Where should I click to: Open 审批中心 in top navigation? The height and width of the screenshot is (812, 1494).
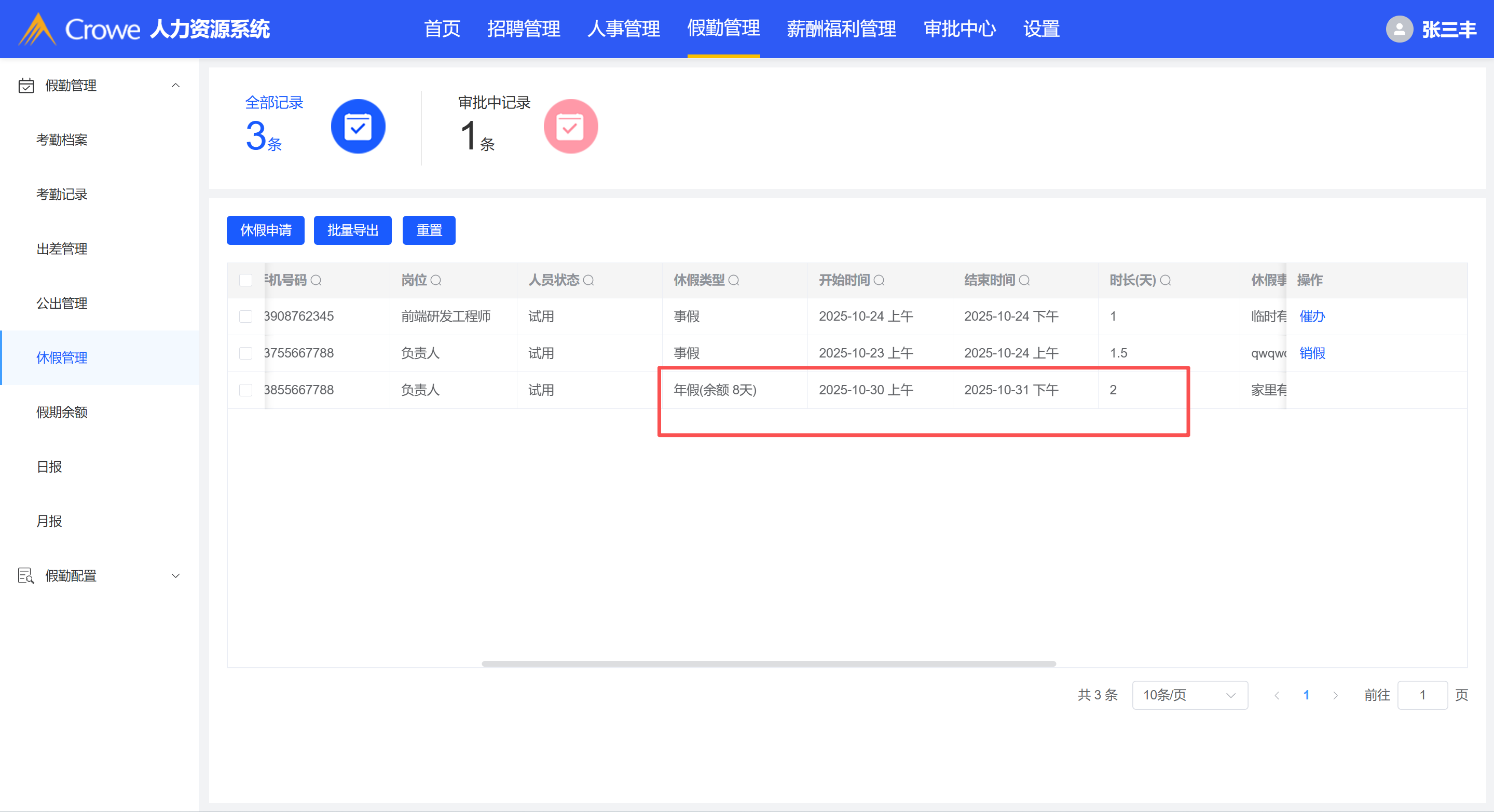(x=960, y=29)
